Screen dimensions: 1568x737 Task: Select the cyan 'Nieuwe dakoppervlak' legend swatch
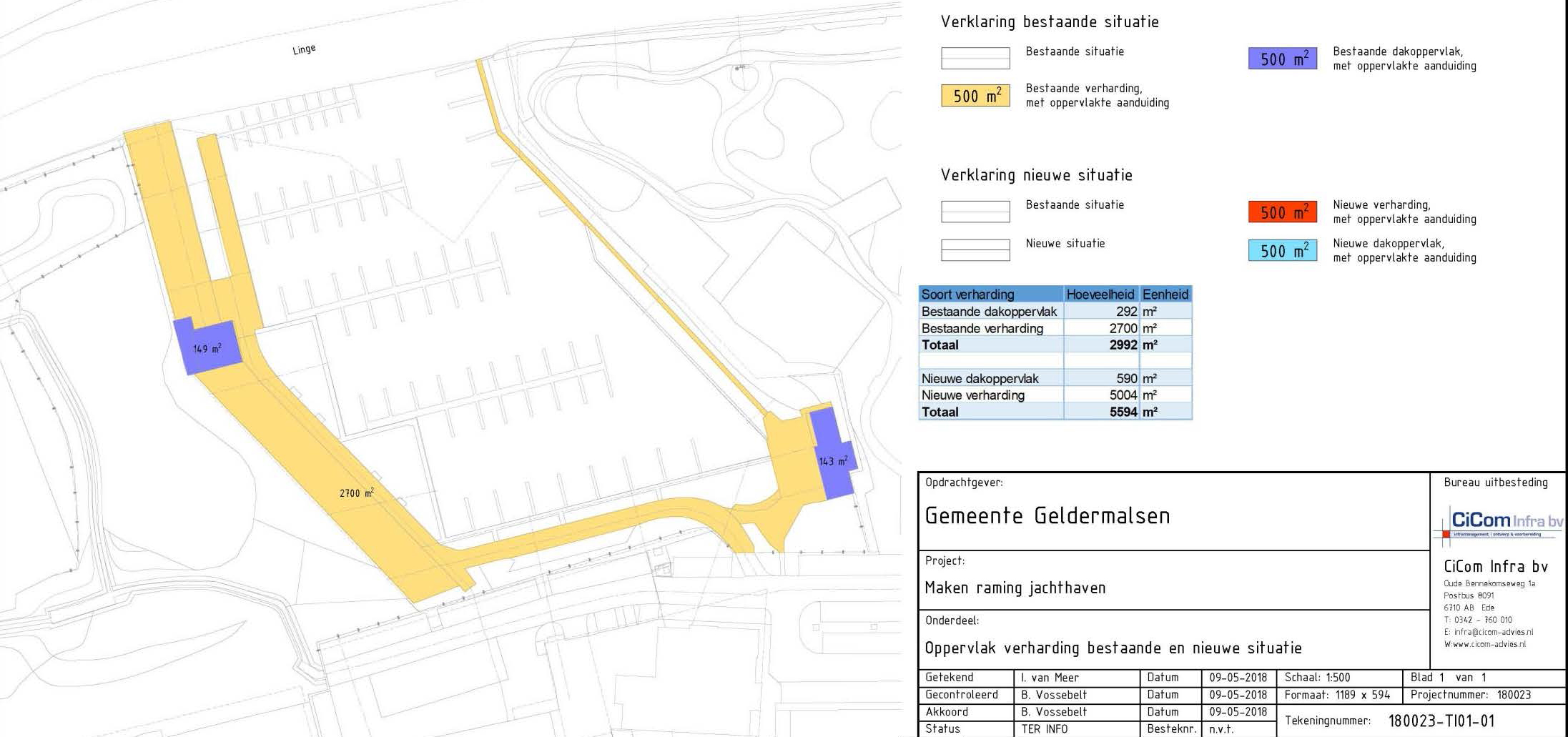tap(1282, 251)
